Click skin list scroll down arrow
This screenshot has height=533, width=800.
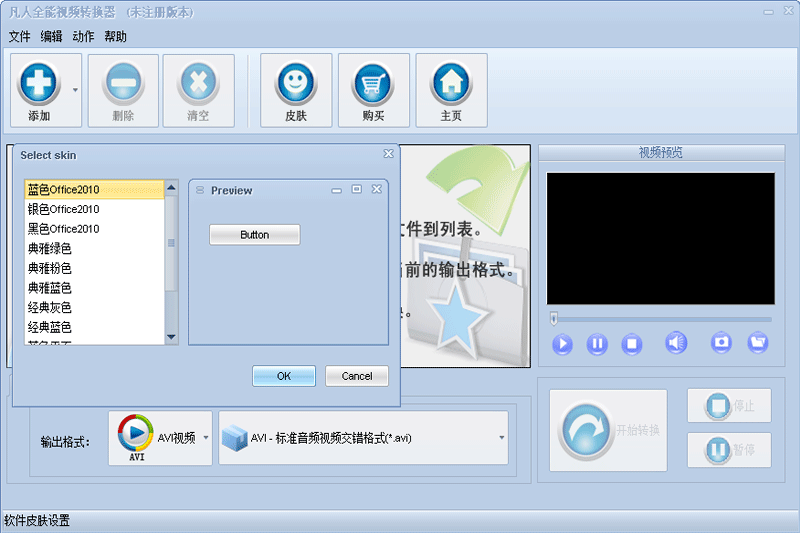click(x=171, y=337)
